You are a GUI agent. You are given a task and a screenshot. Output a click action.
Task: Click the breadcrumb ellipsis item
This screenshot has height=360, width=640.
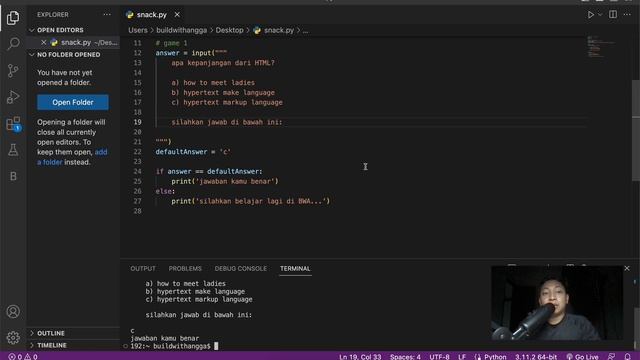pyautogui.click(x=305, y=30)
